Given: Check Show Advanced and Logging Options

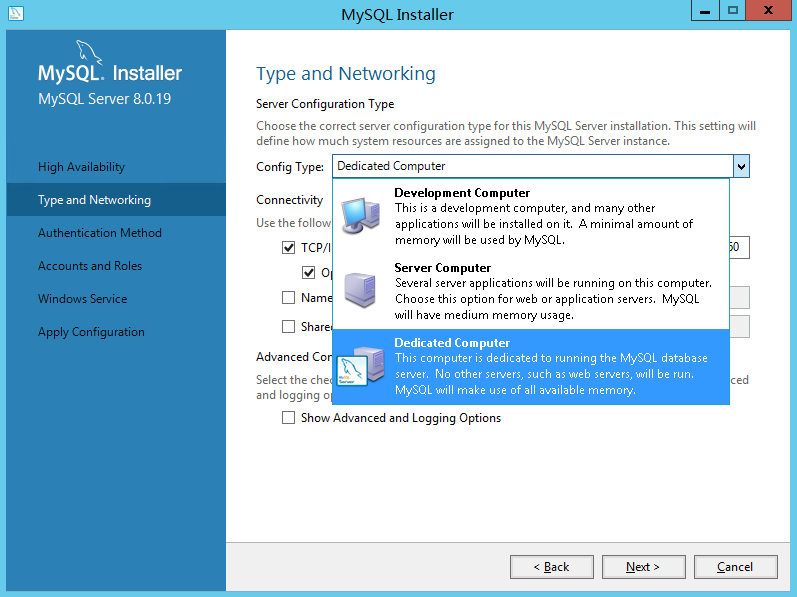Looking at the screenshot, I should (x=288, y=418).
